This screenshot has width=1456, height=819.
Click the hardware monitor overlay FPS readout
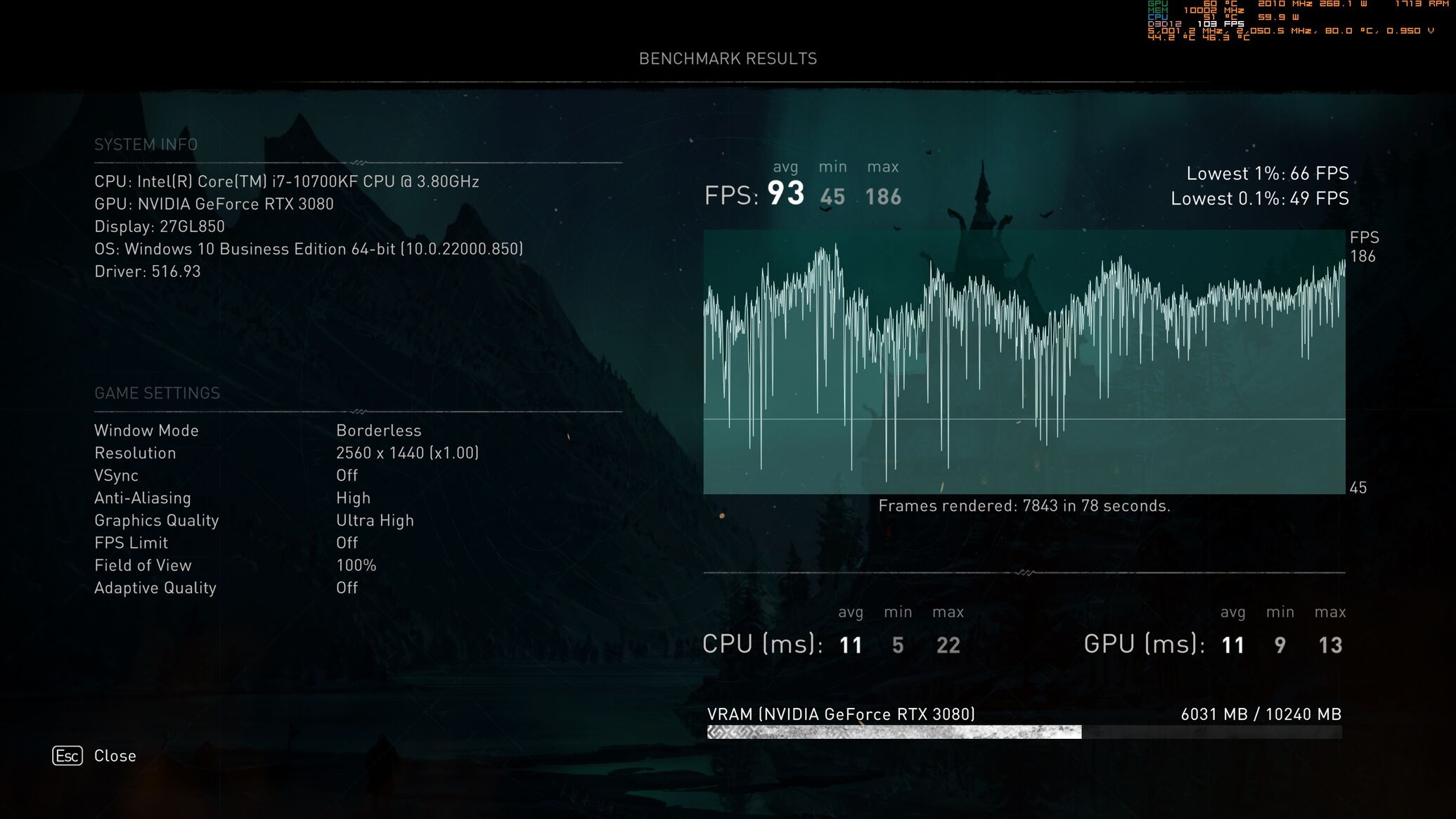tap(1220, 24)
